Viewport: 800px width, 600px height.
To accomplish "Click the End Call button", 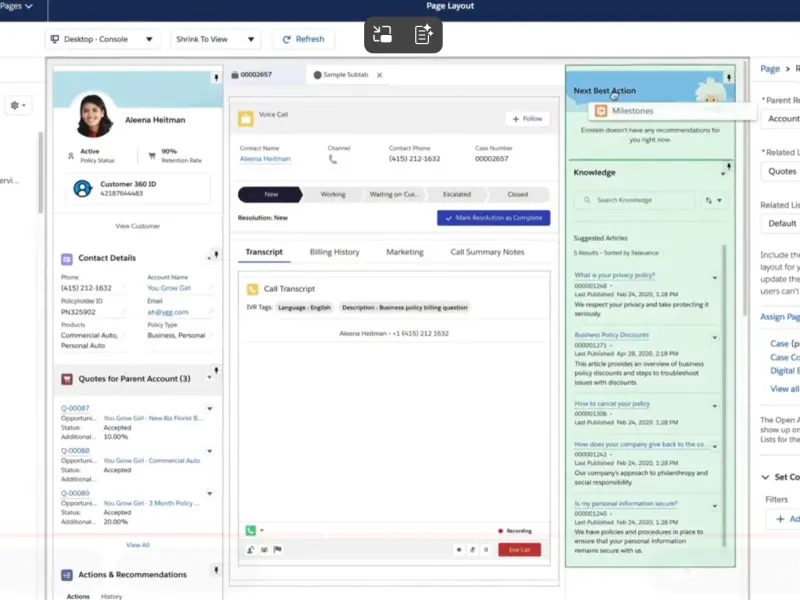I will (519, 549).
